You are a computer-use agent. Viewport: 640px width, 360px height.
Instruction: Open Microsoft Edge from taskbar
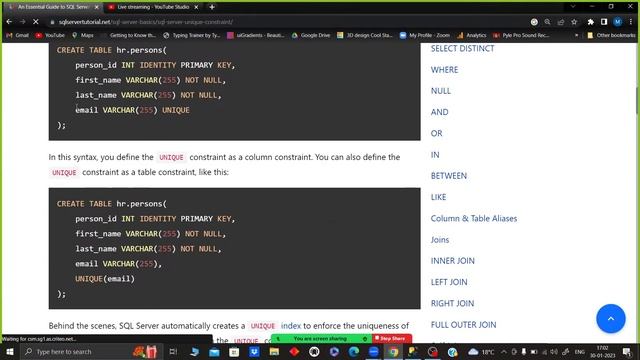353,351
